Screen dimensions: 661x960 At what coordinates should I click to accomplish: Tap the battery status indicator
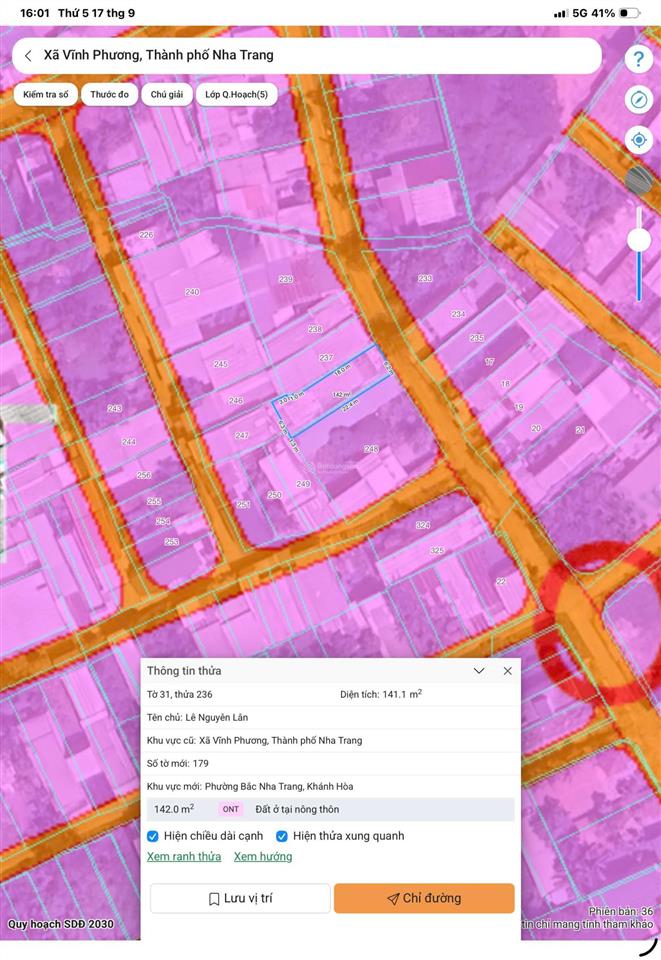[630, 13]
